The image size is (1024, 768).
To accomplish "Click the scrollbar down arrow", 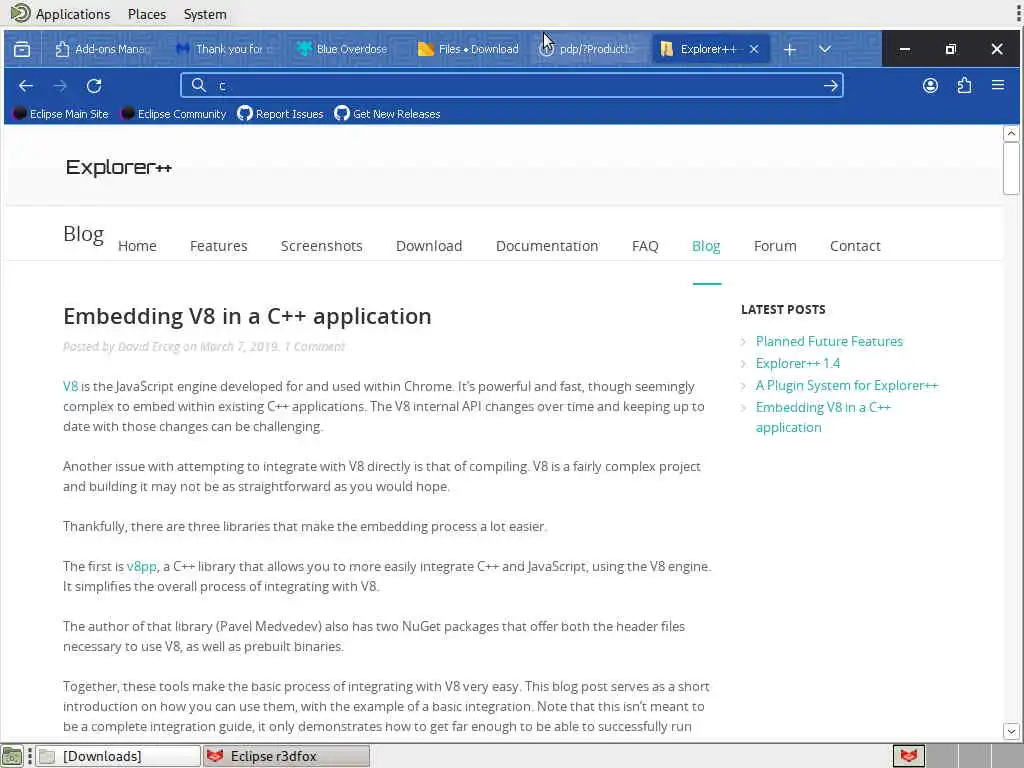I will point(1011,731).
